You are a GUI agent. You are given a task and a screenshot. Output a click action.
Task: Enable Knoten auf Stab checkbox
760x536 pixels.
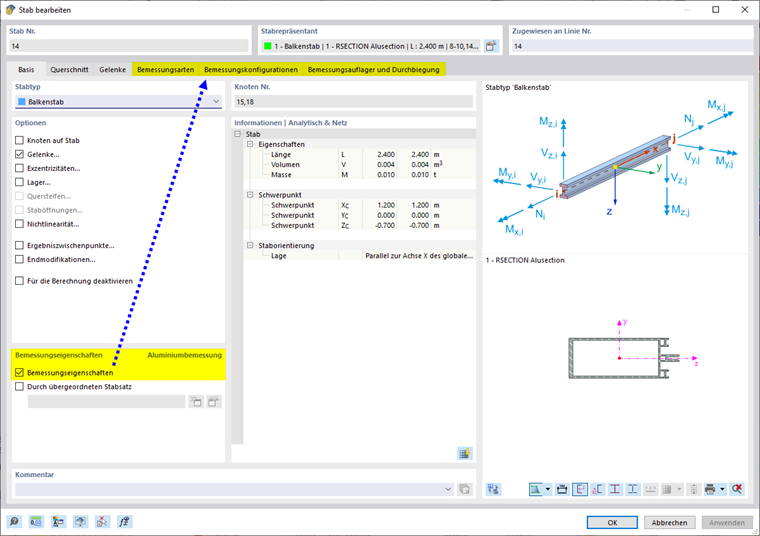(19, 140)
